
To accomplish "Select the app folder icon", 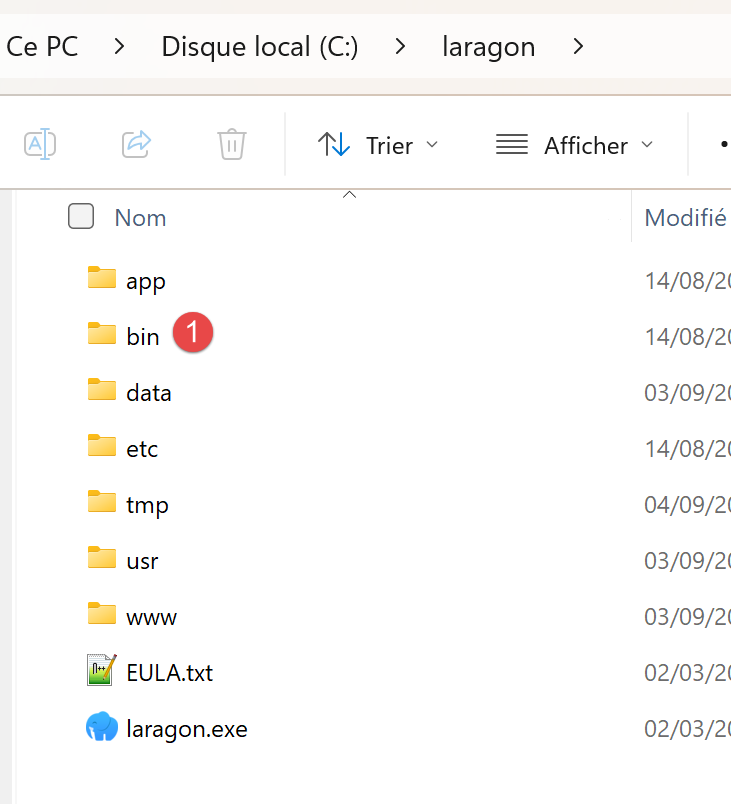I will (x=101, y=277).
